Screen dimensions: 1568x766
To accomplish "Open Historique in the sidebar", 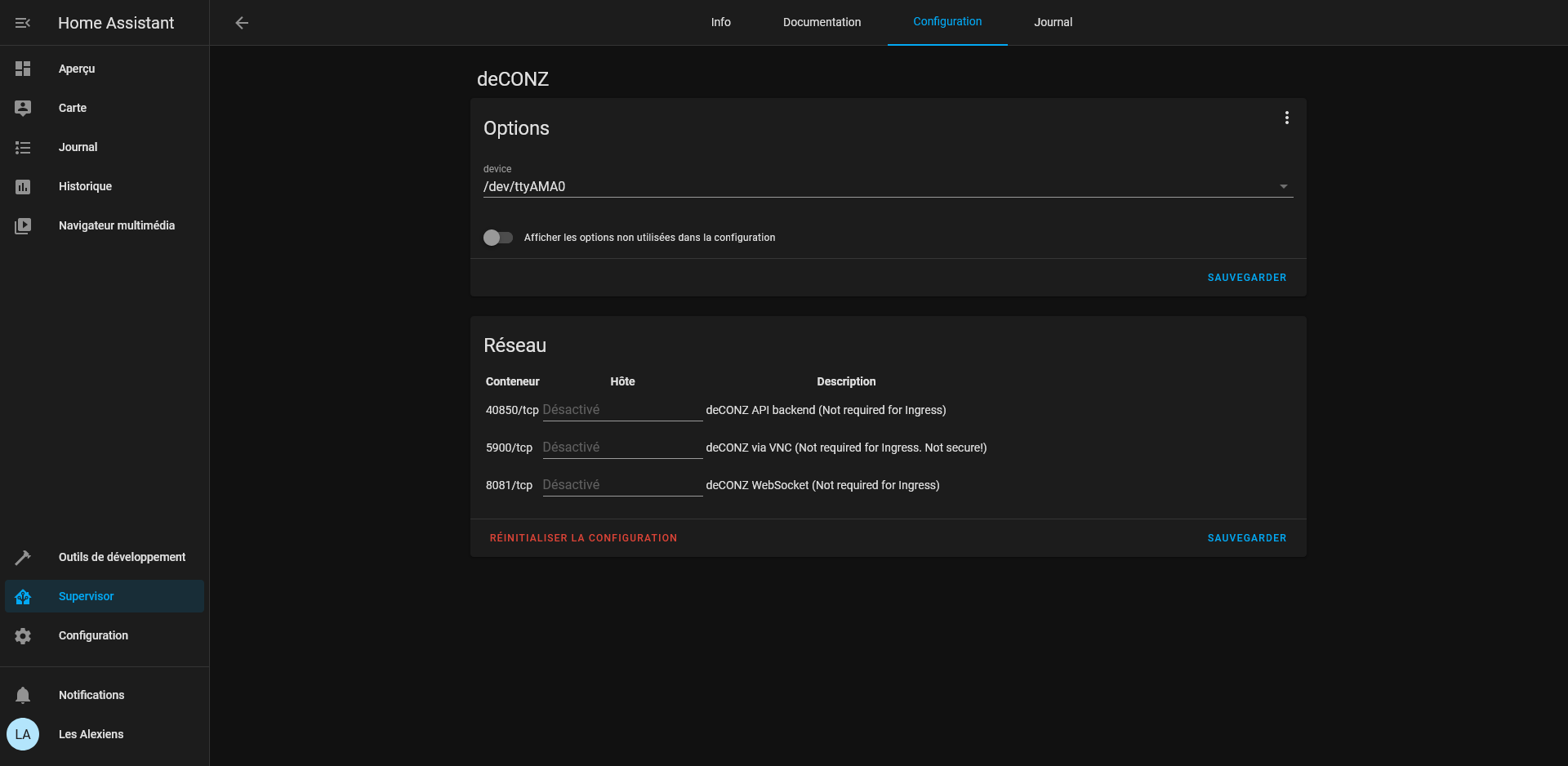I will coord(105,186).
